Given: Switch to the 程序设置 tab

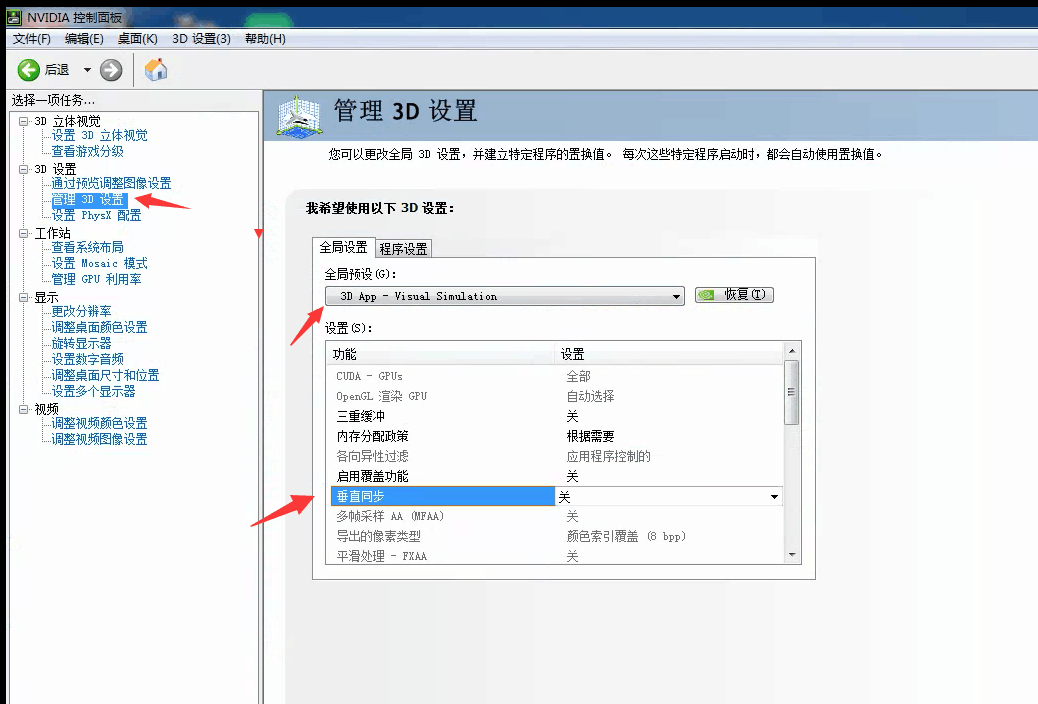Looking at the screenshot, I should [403, 249].
